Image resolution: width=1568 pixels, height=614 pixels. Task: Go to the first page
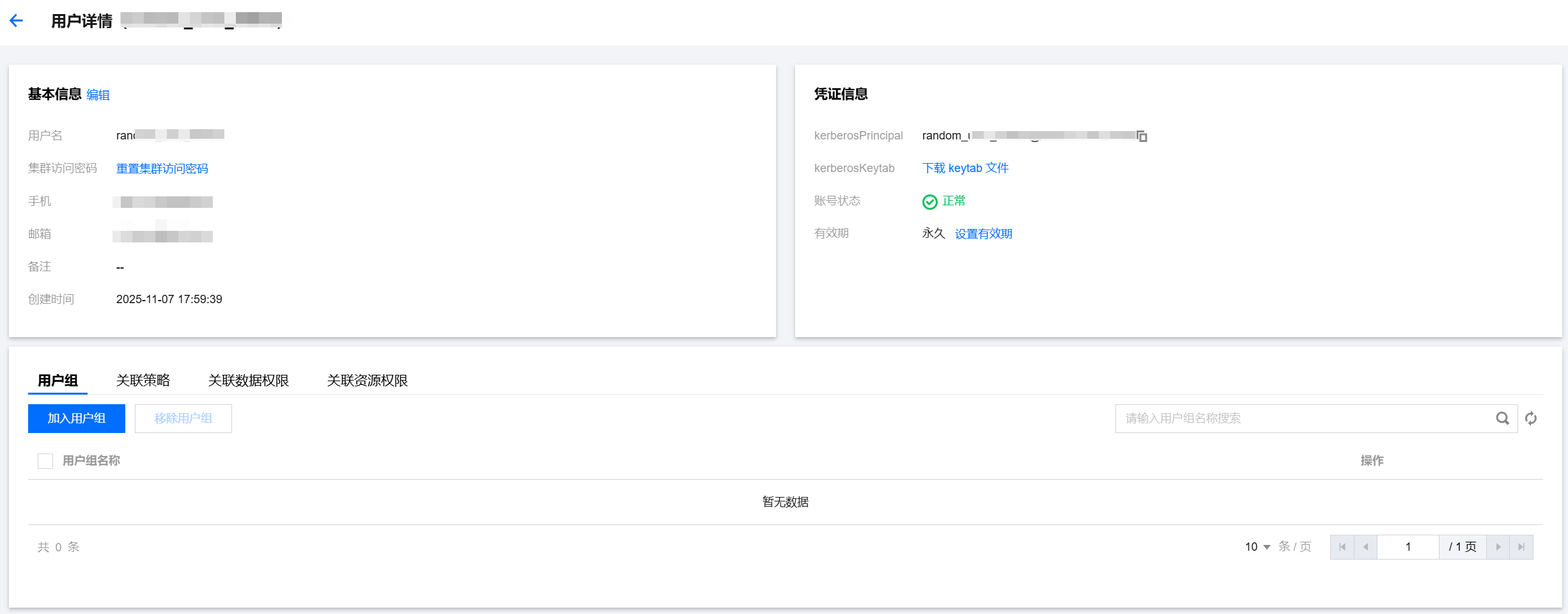[x=1342, y=547]
